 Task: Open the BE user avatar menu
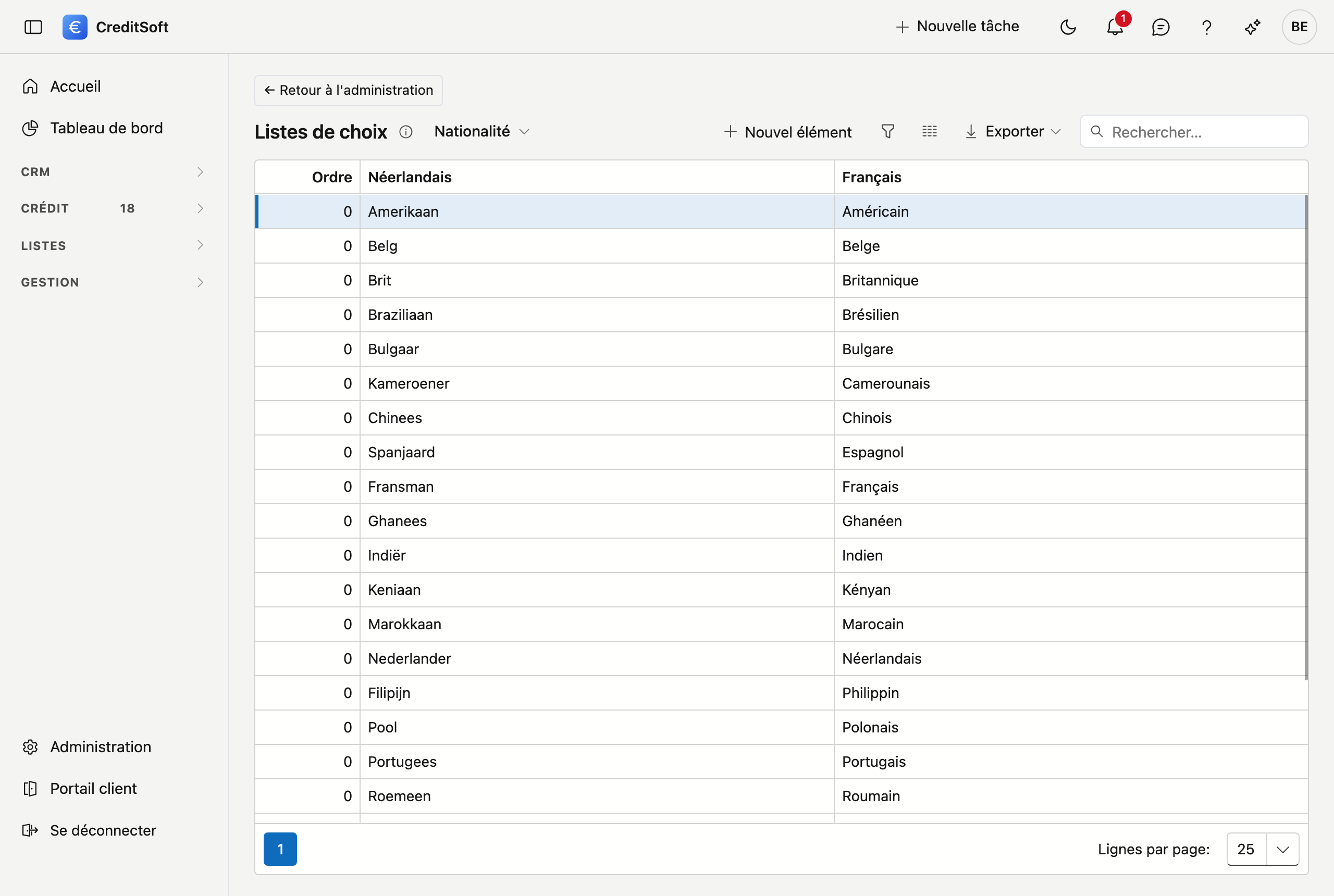coord(1299,27)
